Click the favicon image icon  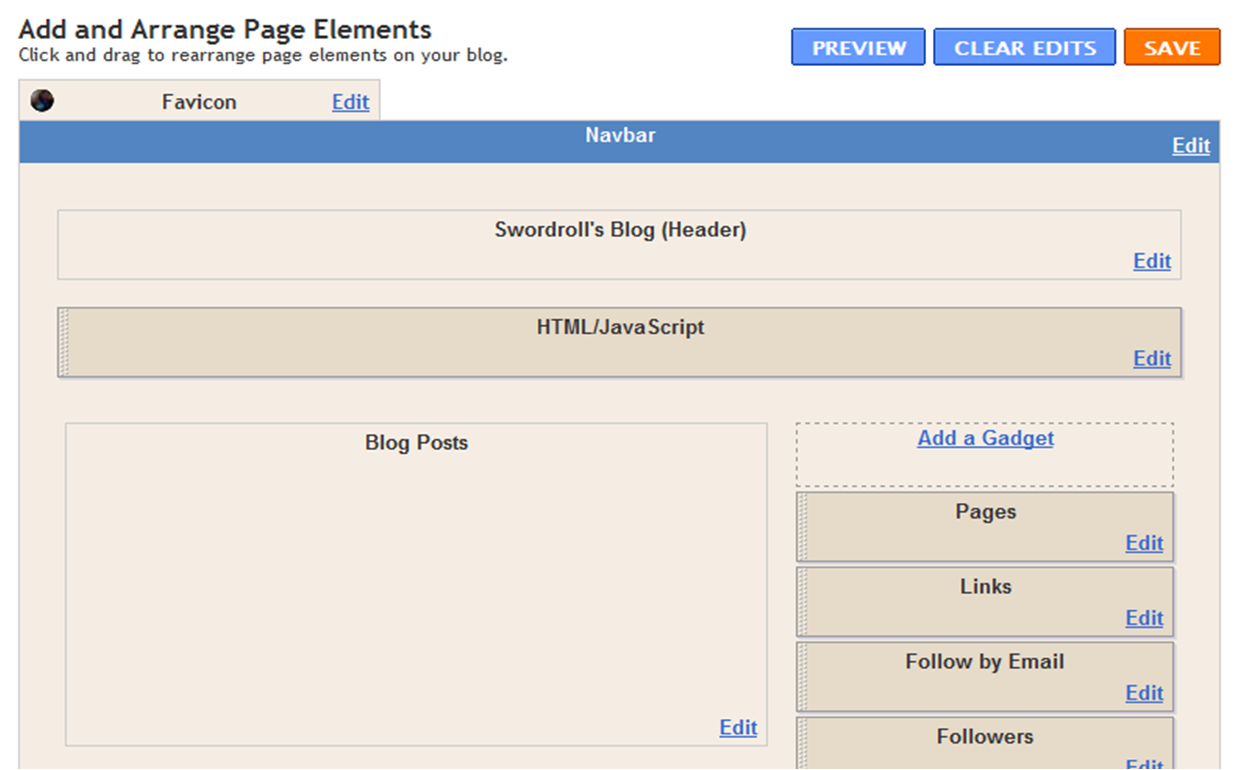pyautogui.click(x=42, y=101)
